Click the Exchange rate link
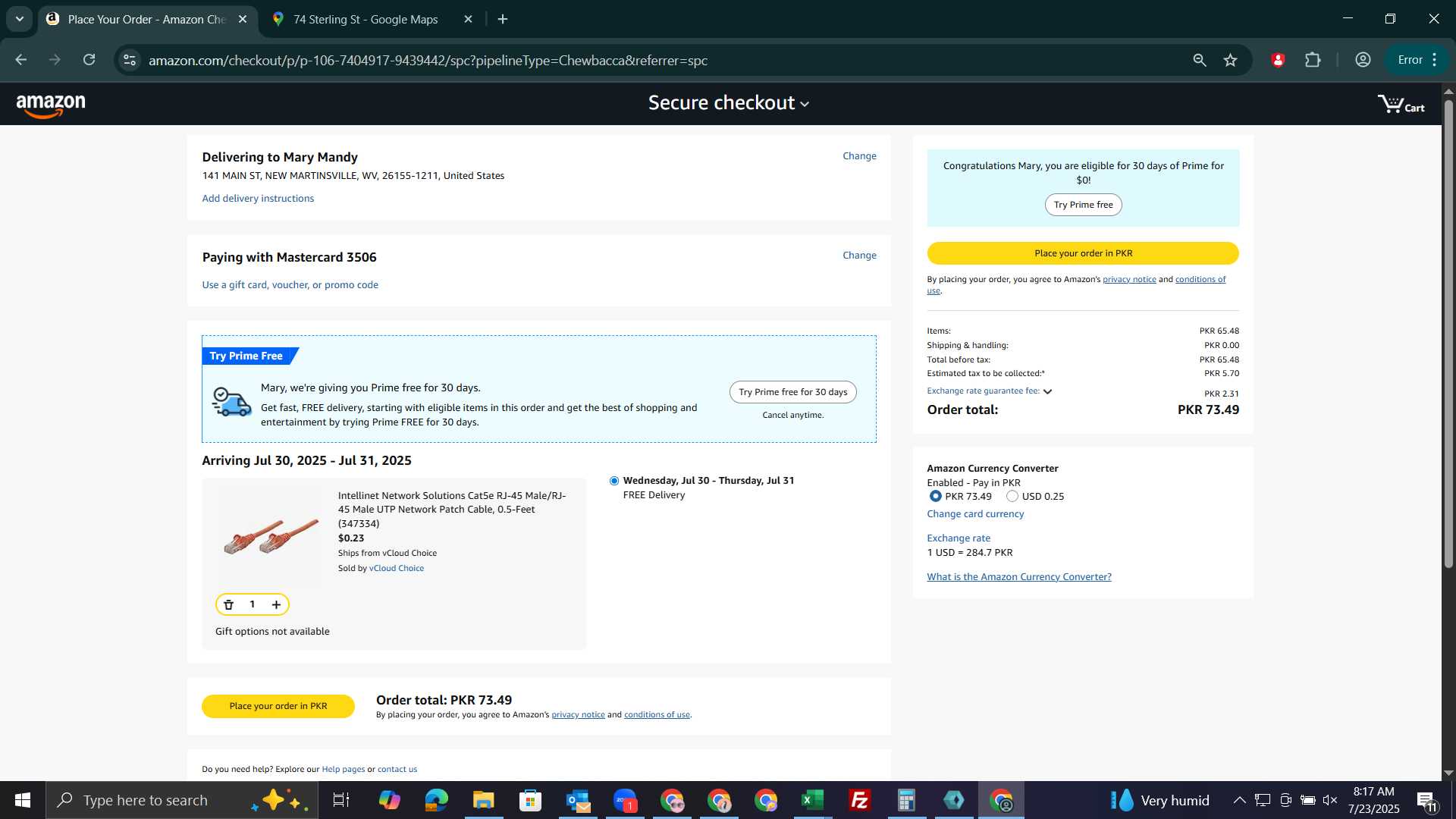Viewport: 1456px width, 819px height. click(x=959, y=538)
